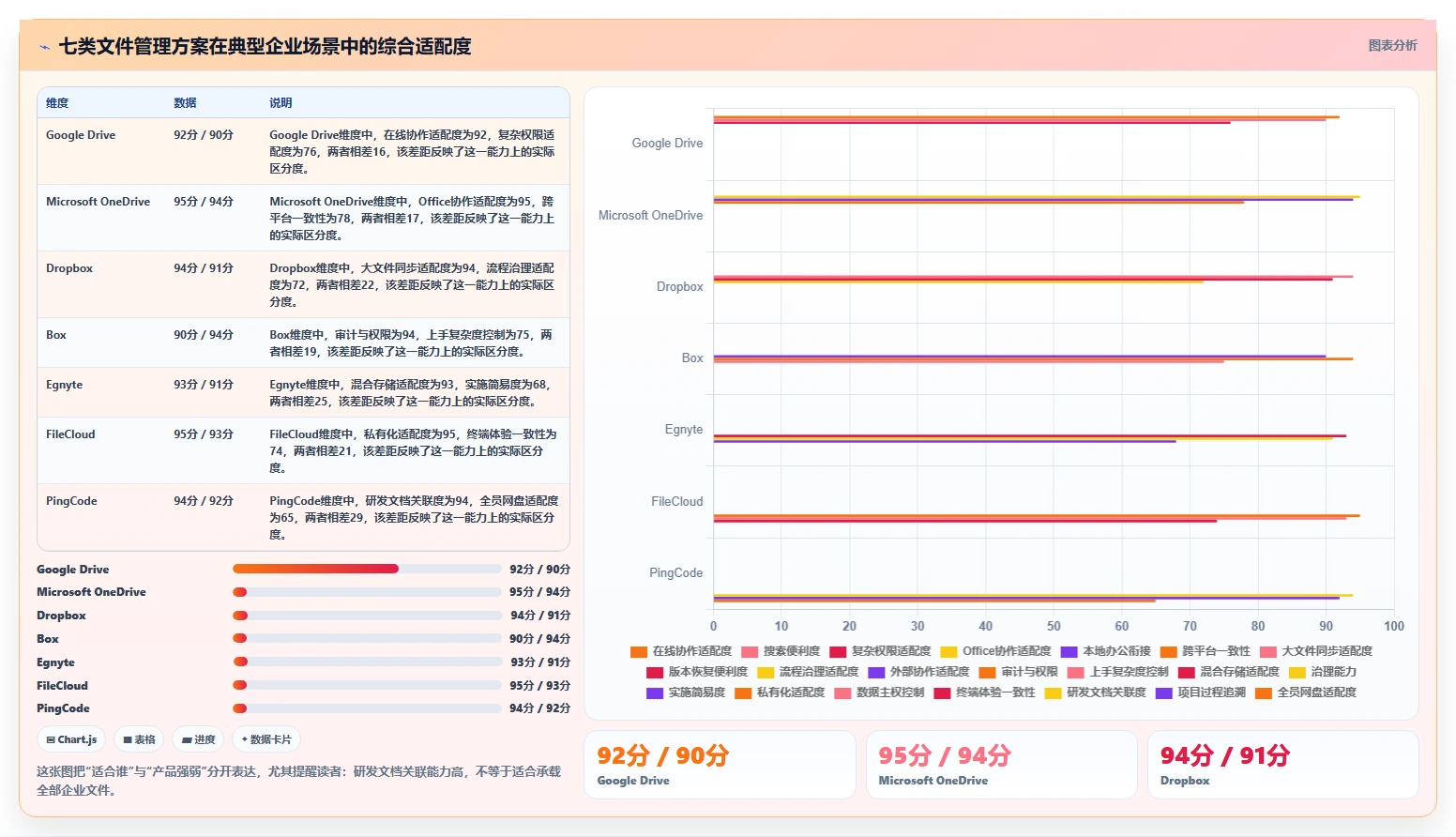Toggle 本地办公衔接 legend item
The width and height of the screenshot is (1456, 837).
1105,651
